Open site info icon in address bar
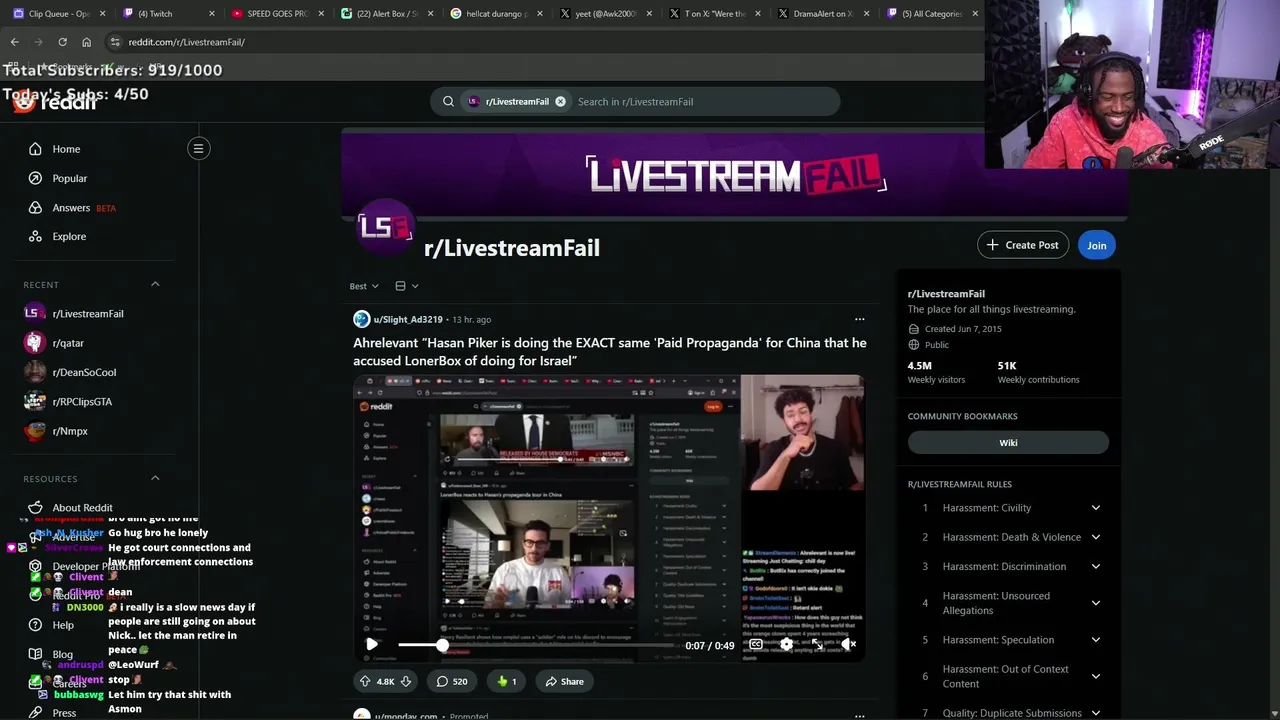 coord(115,42)
